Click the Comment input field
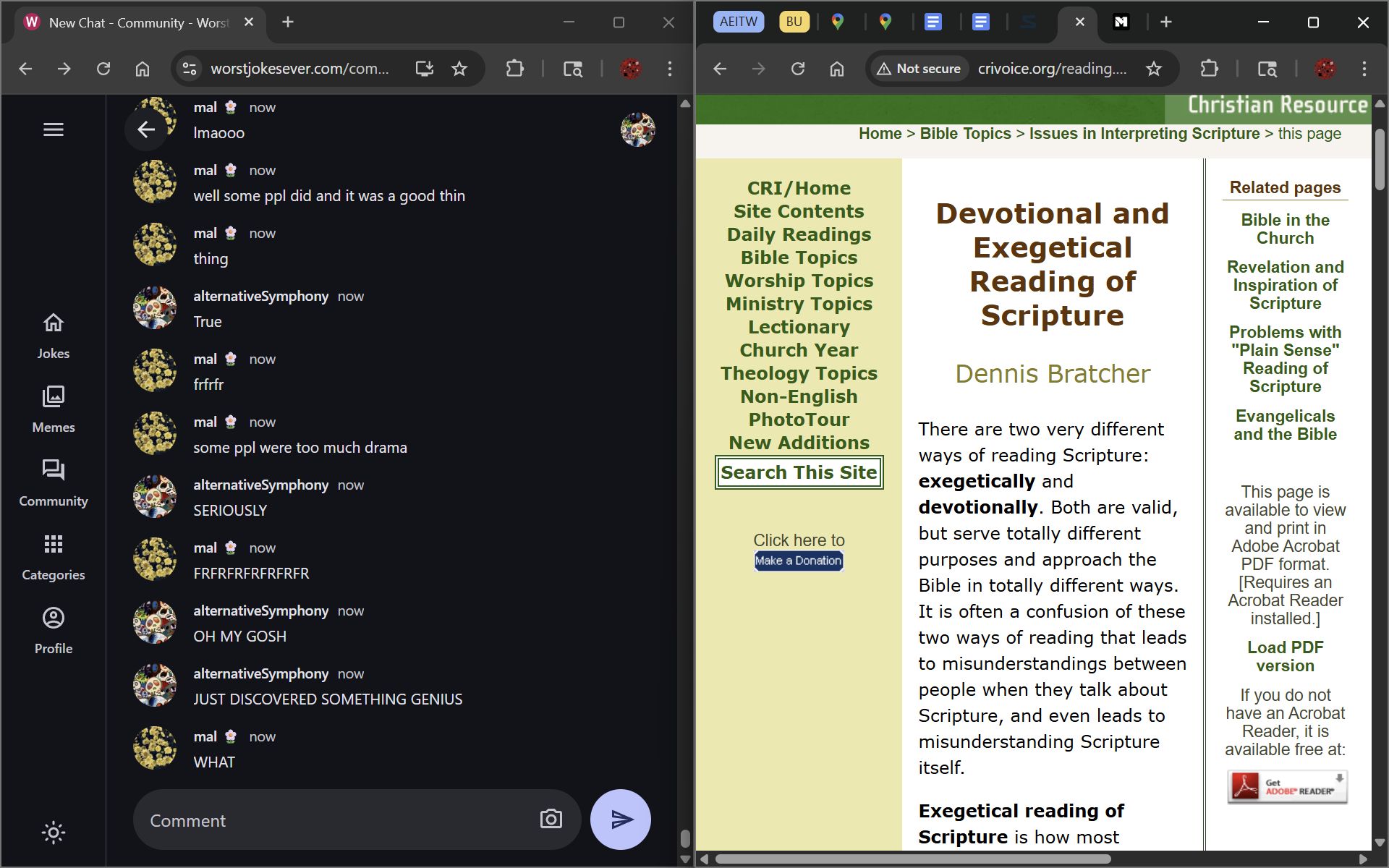1389x868 pixels. pyautogui.click(x=333, y=820)
